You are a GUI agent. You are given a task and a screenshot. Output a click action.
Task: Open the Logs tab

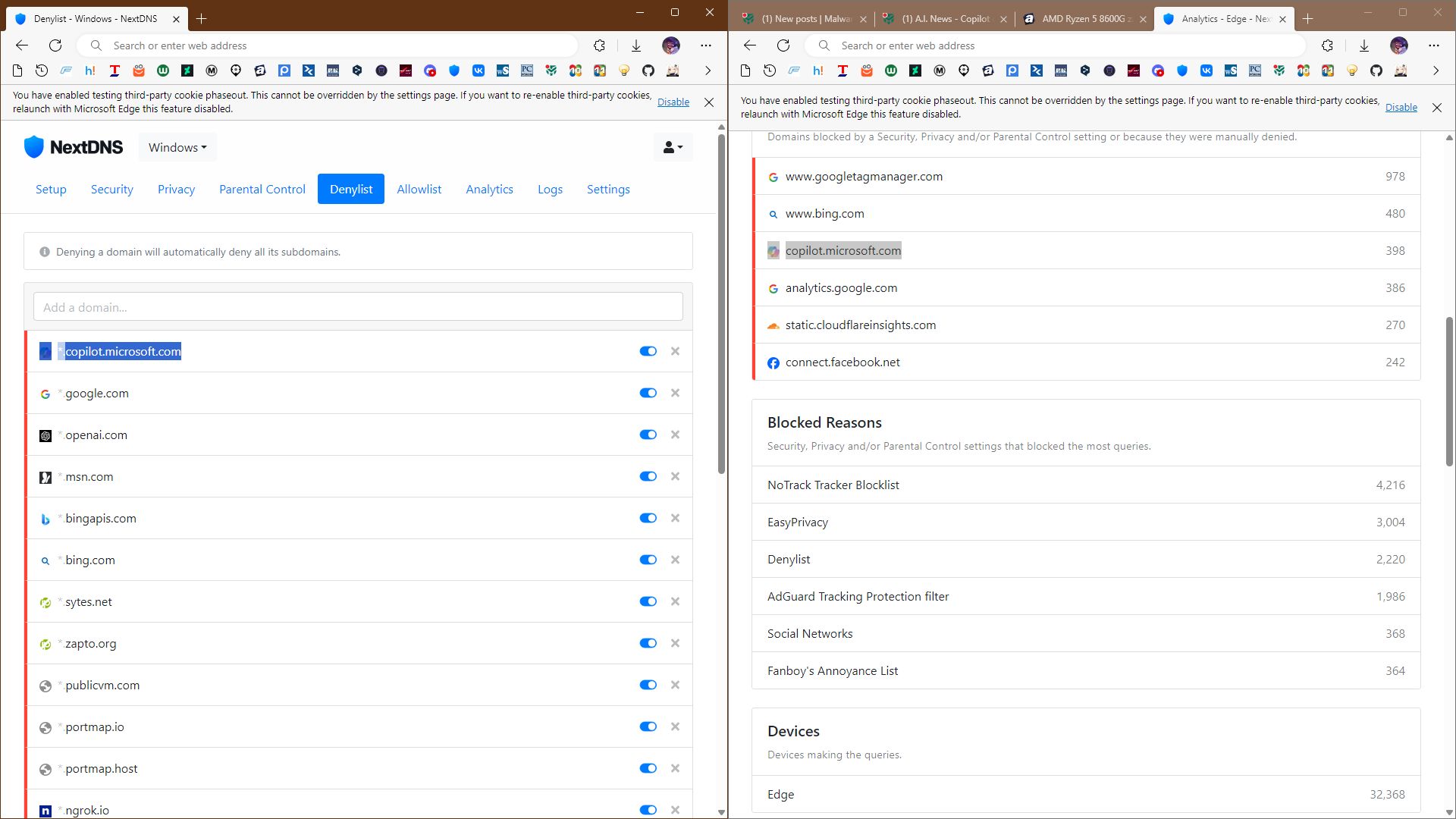[550, 189]
